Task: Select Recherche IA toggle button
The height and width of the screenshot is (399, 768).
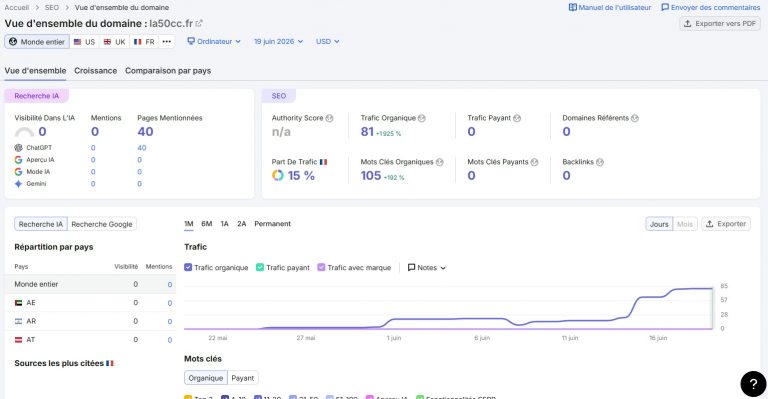Action: [x=41, y=224]
